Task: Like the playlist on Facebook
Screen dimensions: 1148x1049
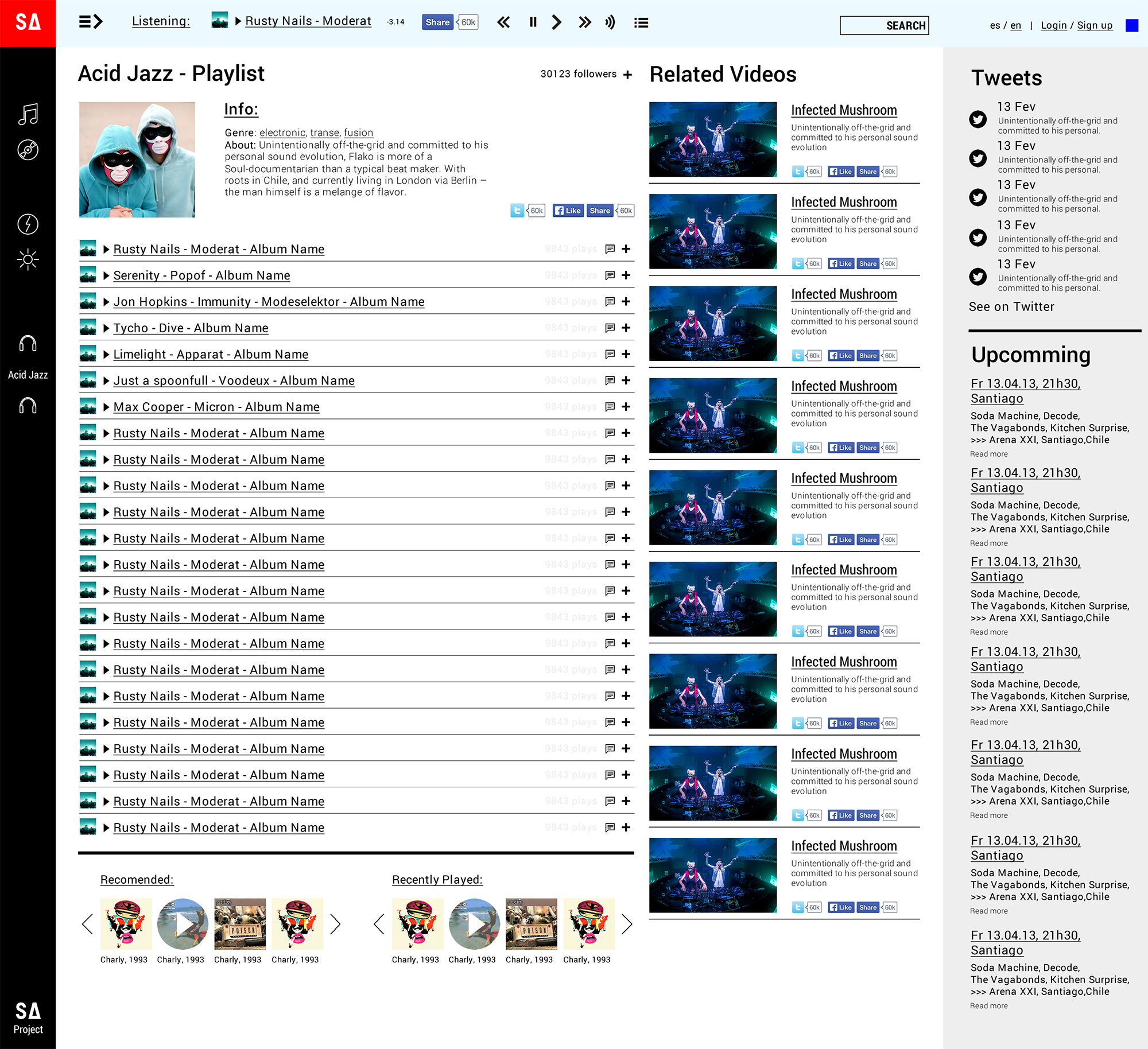Action: (568, 211)
